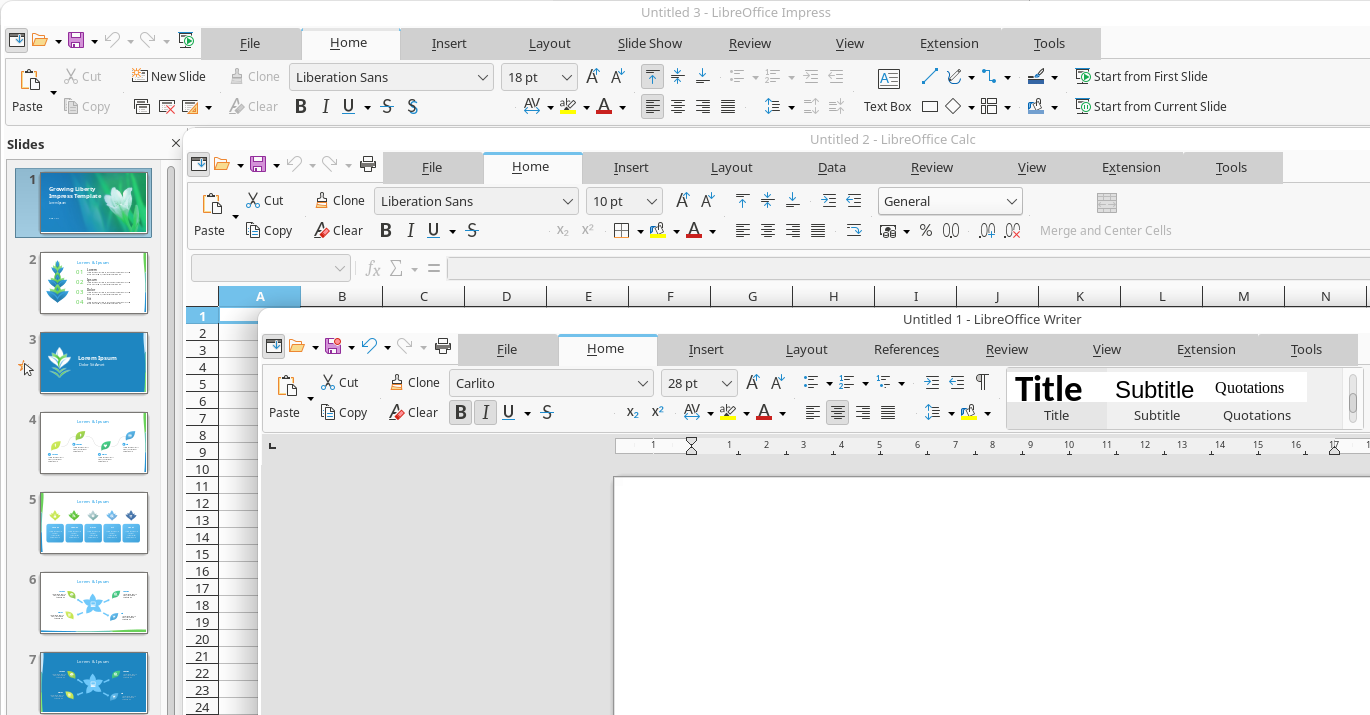The image size is (1370, 715).
Task: Click the font color swatch in Writer
Action: pos(764,412)
